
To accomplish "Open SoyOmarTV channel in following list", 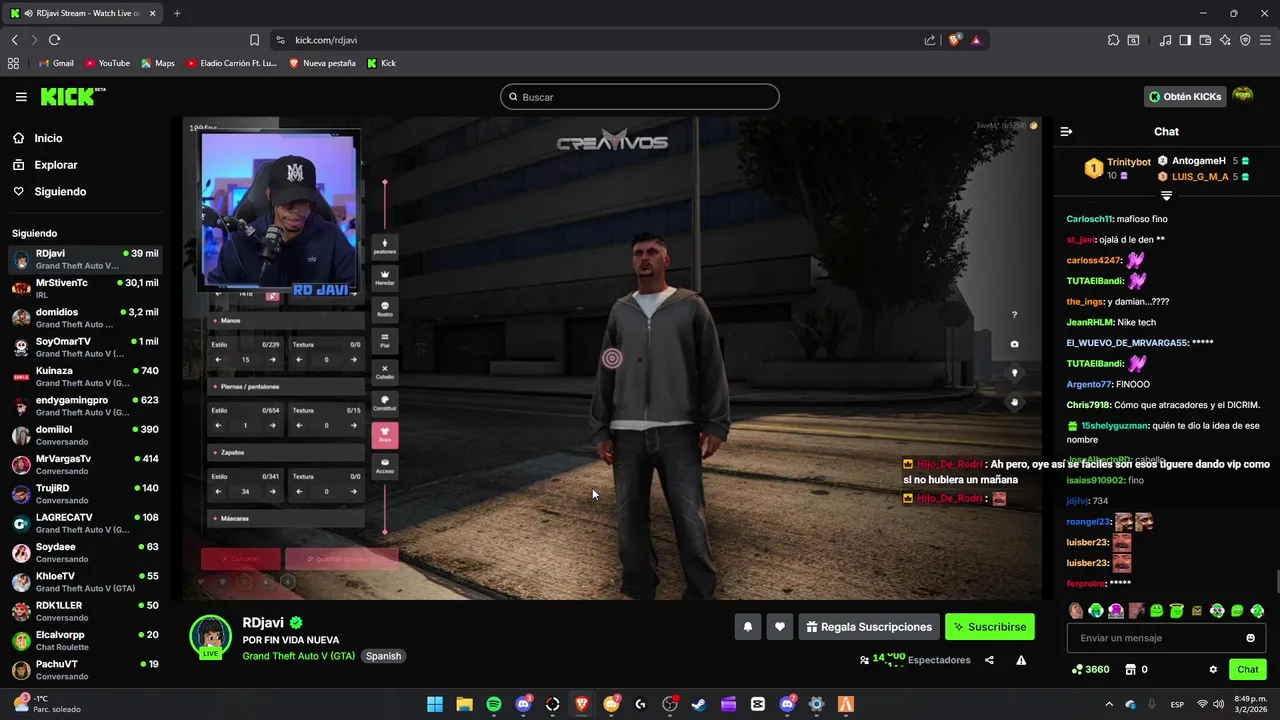I will tap(85, 347).
